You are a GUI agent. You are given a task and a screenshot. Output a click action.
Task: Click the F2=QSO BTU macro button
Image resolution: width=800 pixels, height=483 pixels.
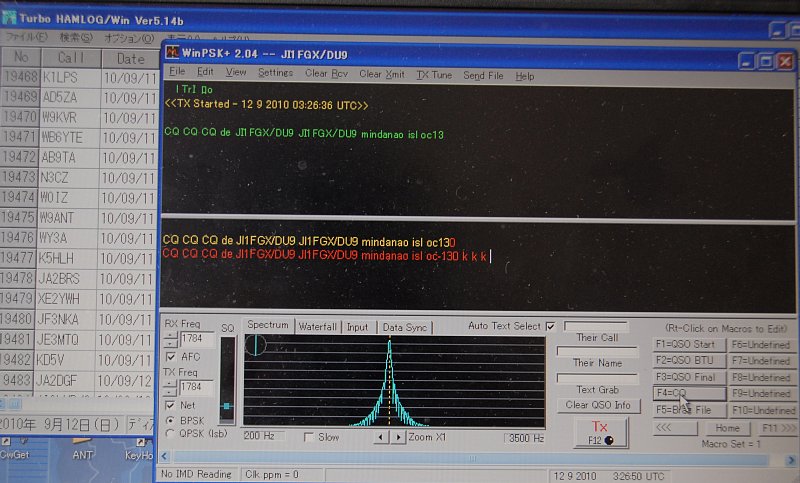tap(689, 361)
